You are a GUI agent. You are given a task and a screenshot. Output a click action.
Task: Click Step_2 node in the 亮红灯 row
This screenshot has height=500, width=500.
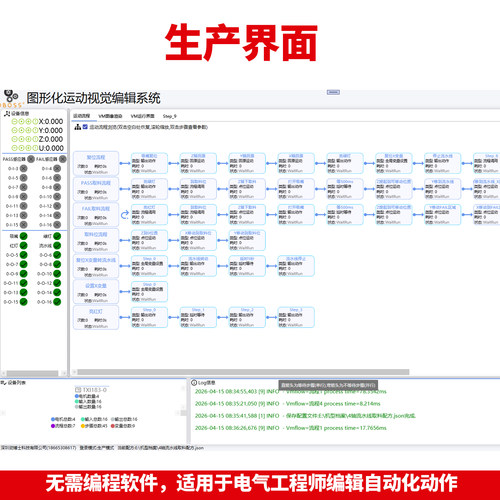247,317
